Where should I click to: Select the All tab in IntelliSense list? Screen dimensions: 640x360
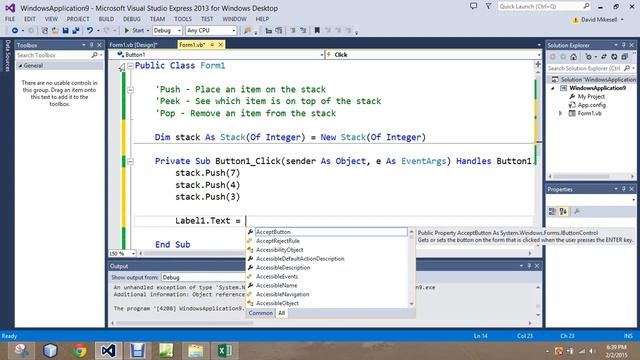pos(282,313)
